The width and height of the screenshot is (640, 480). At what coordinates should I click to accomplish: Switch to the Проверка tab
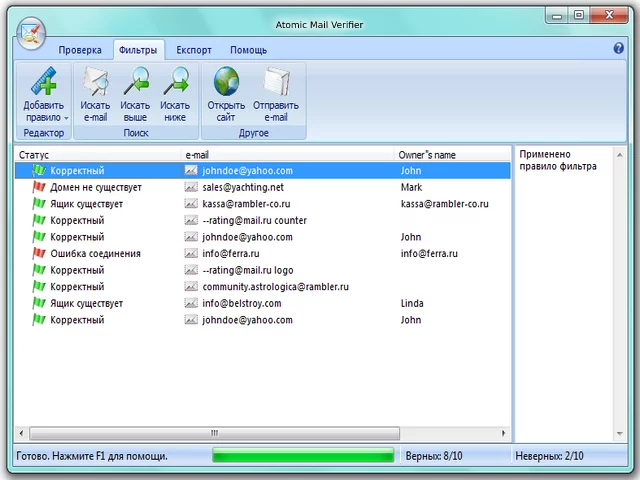80,50
